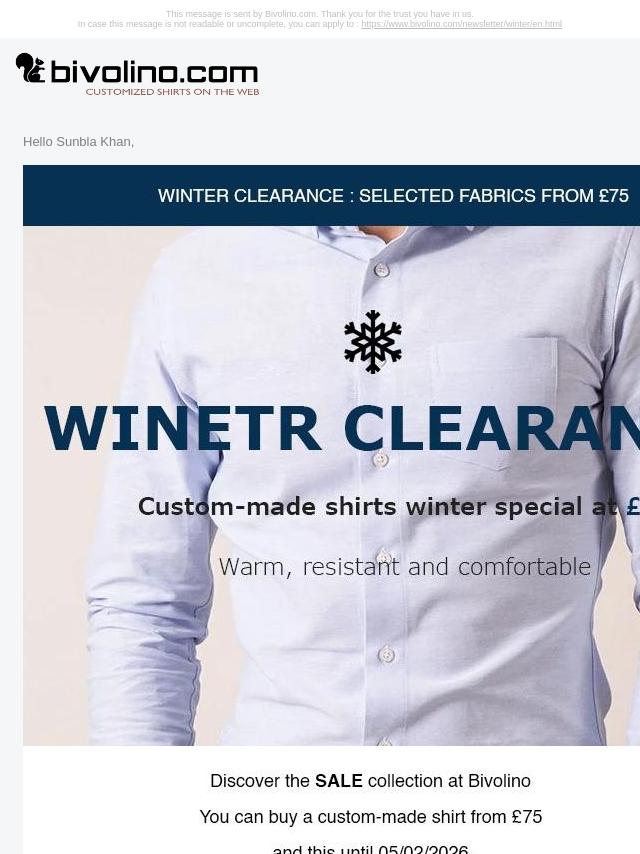Viewport: 640px width, 854px height.
Task: Click the 'Customized shirts on the web' tagline
Action: tap(172, 92)
